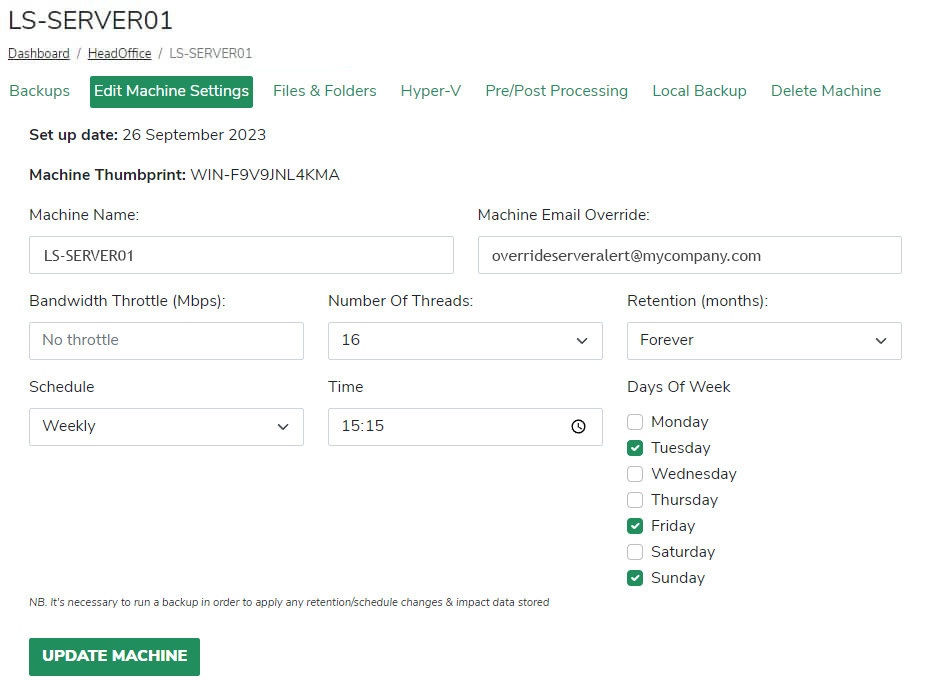Click the clock icon in Time field

click(x=578, y=426)
